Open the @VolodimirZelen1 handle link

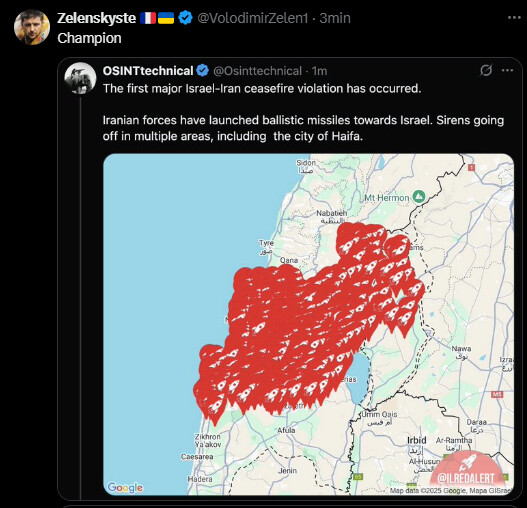(x=252, y=18)
